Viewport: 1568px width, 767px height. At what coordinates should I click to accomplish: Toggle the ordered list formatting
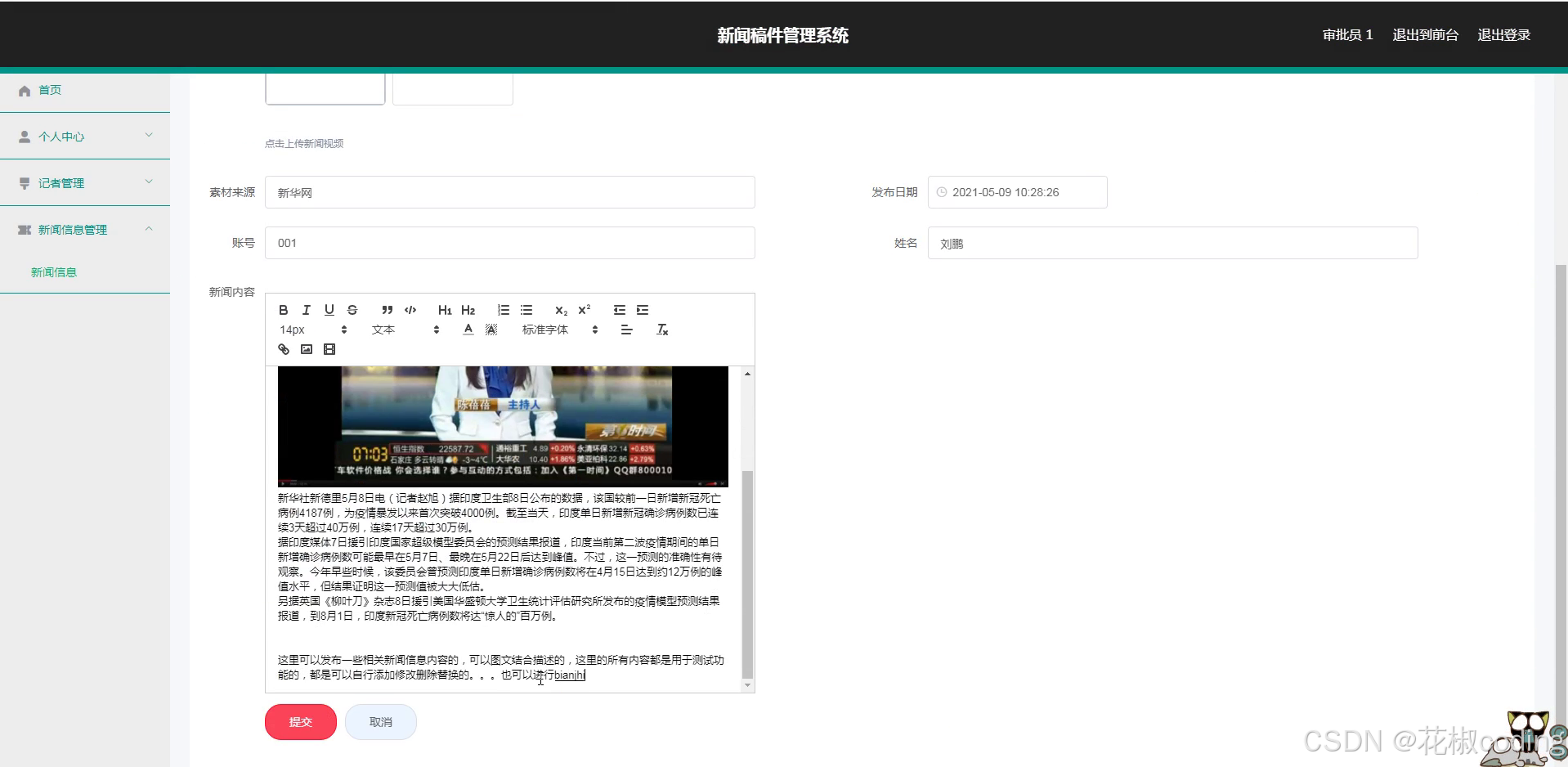(x=503, y=310)
